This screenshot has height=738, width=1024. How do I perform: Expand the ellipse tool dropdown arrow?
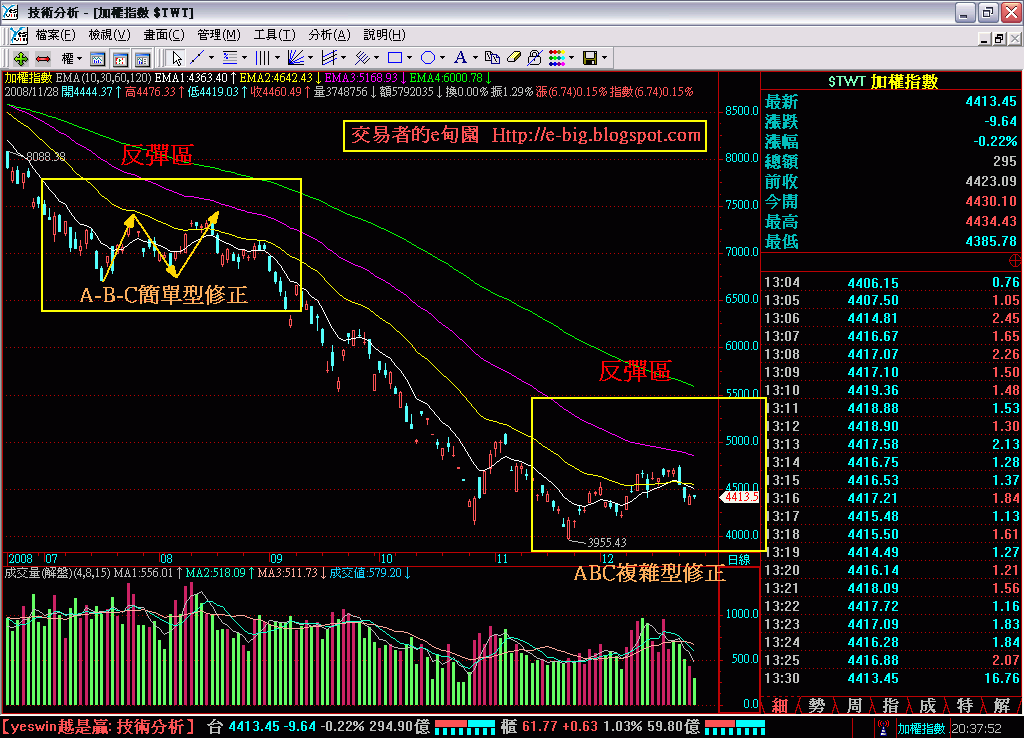click(442, 58)
